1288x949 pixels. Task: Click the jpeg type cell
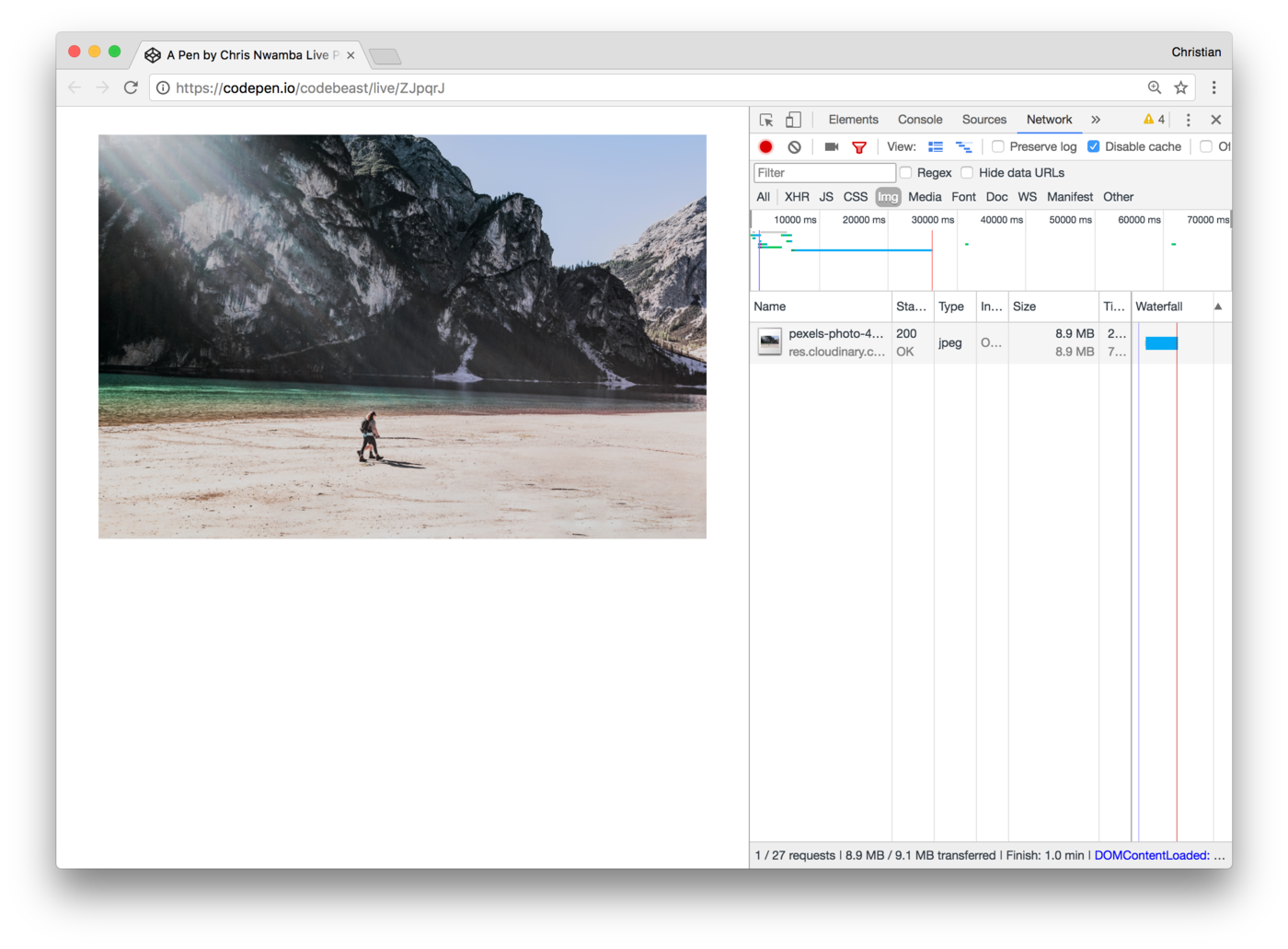(x=954, y=342)
